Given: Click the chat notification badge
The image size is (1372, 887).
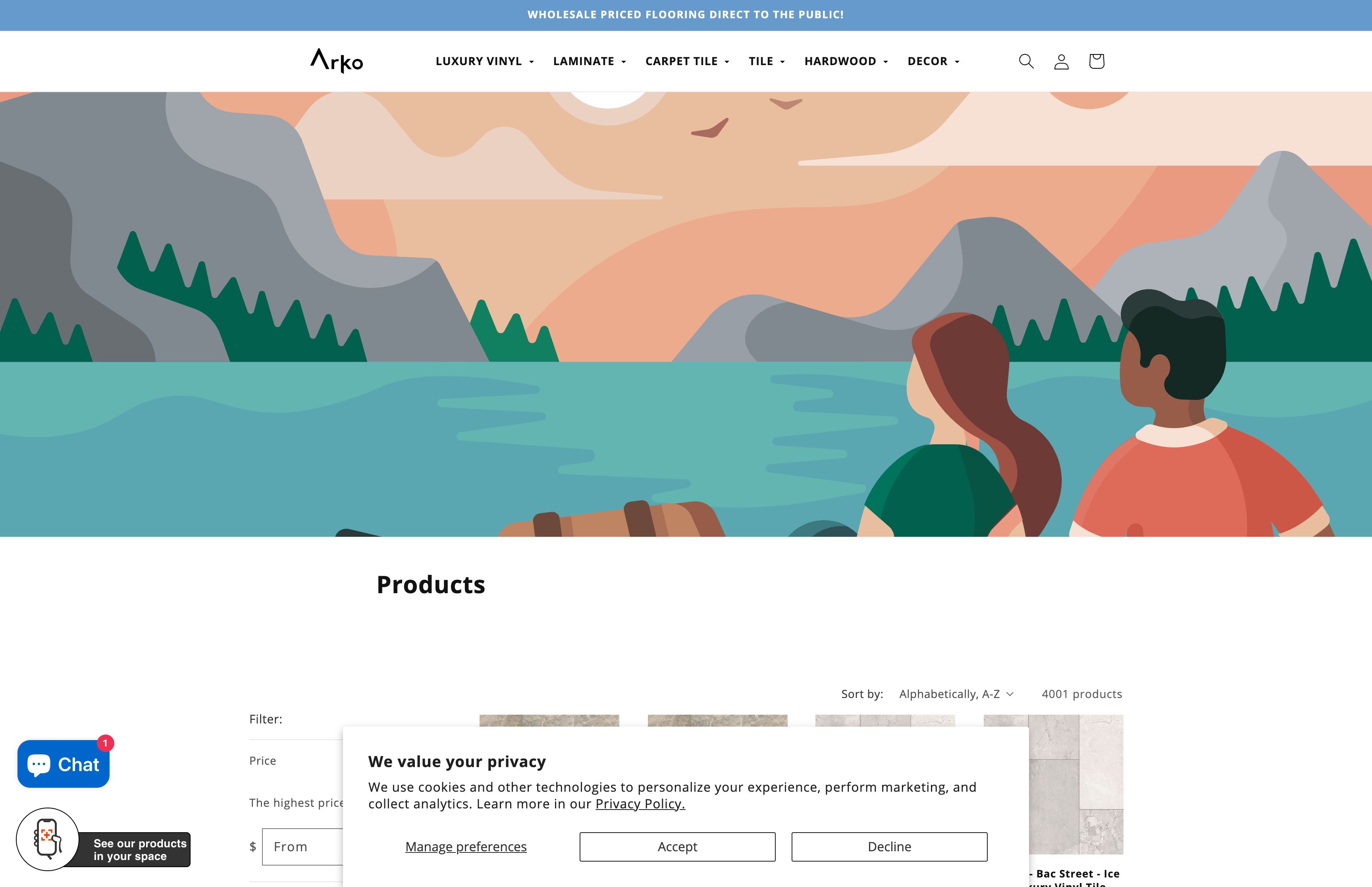Looking at the screenshot, I should coord(105,743).
